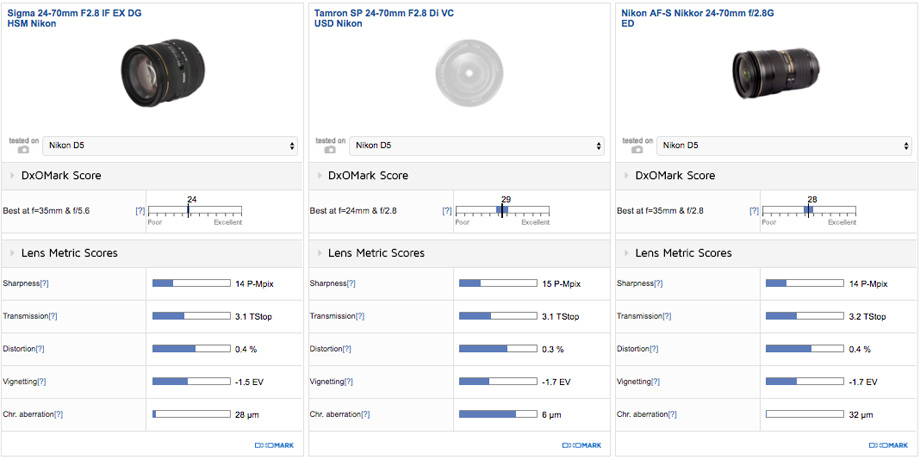Viewport: 920px width, 460px height.
Task: Open the Nikon AF-S Nikkor 24-70mm f/2.8G title link
Action: (x=697, y=18)
